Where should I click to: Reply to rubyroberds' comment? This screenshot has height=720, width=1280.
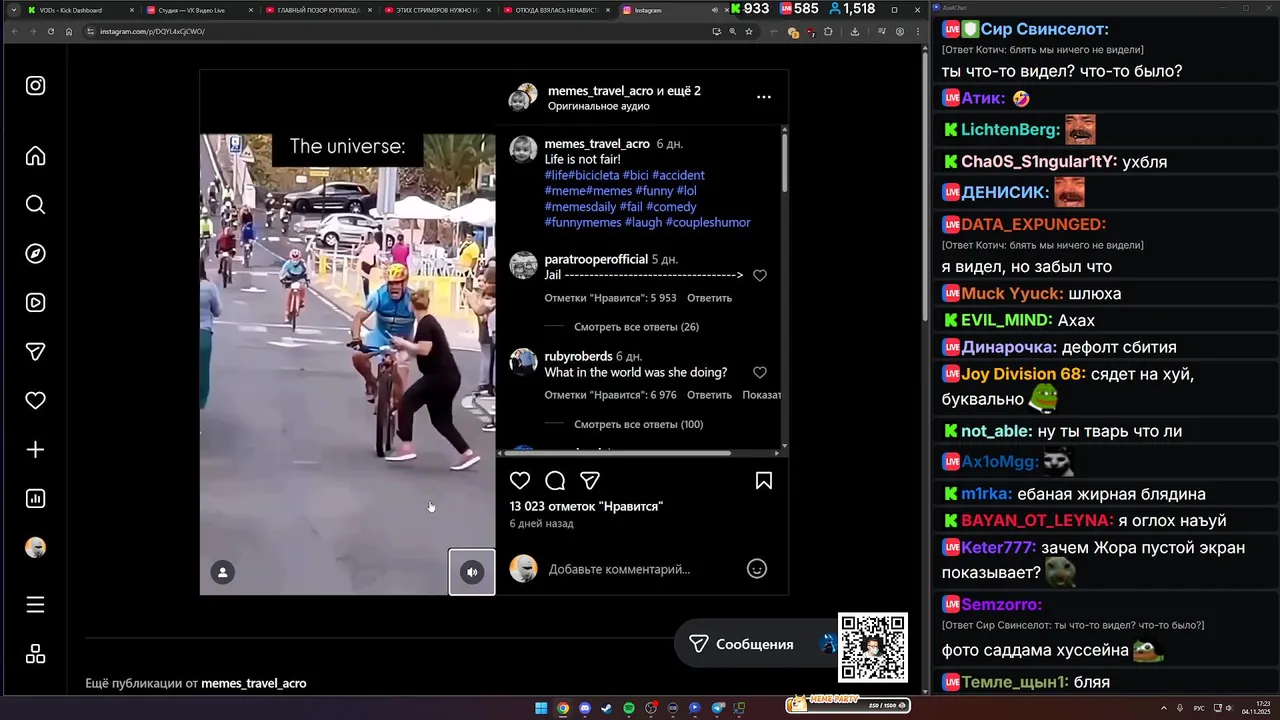coord(709,395)
